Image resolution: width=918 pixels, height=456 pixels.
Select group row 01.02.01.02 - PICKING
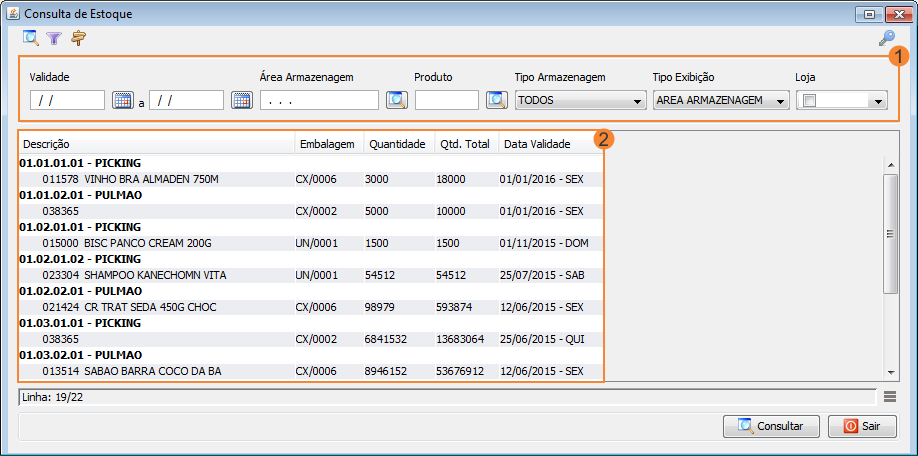311,259
